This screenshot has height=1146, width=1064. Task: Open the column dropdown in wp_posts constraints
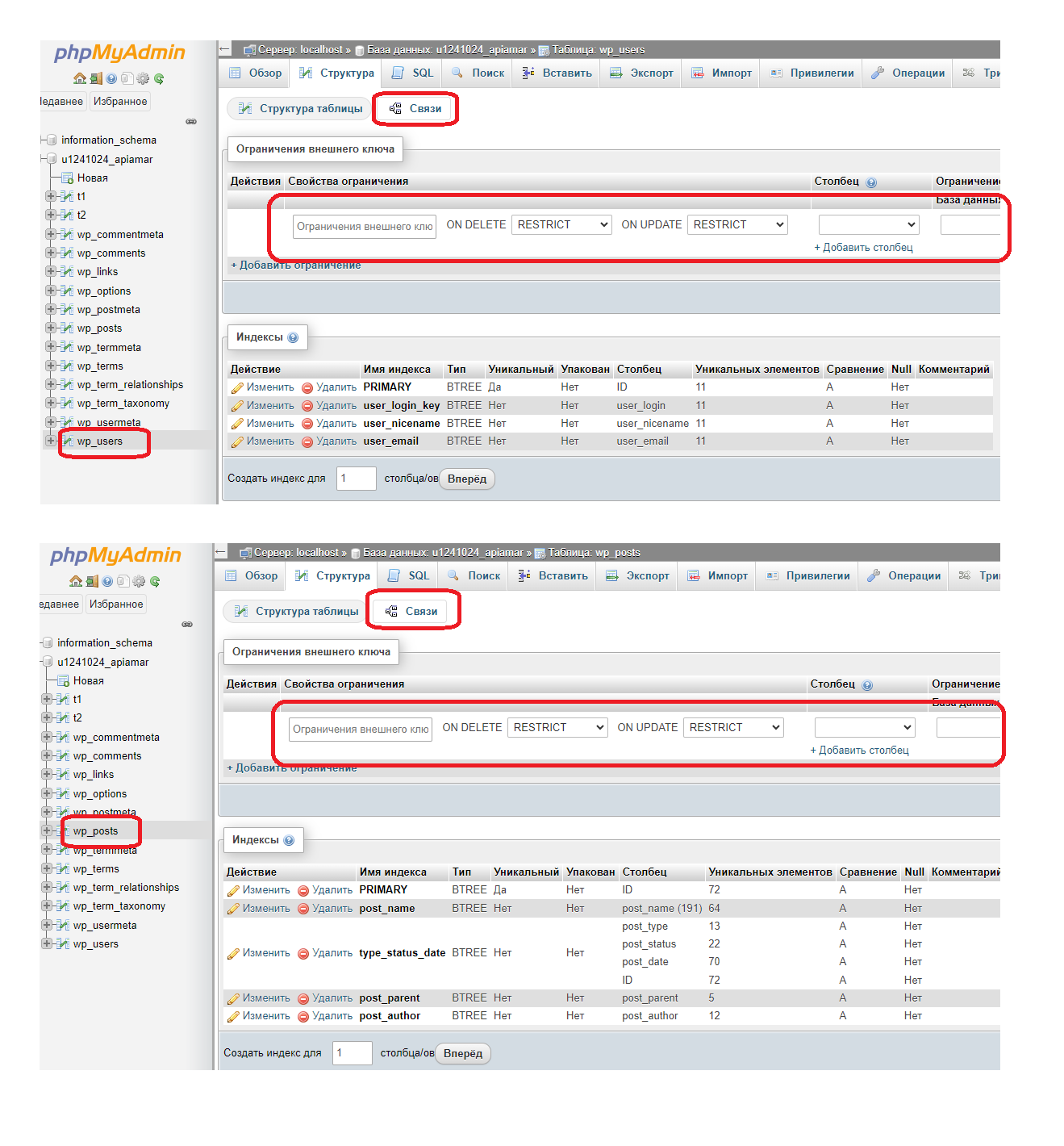click(865, 728)
